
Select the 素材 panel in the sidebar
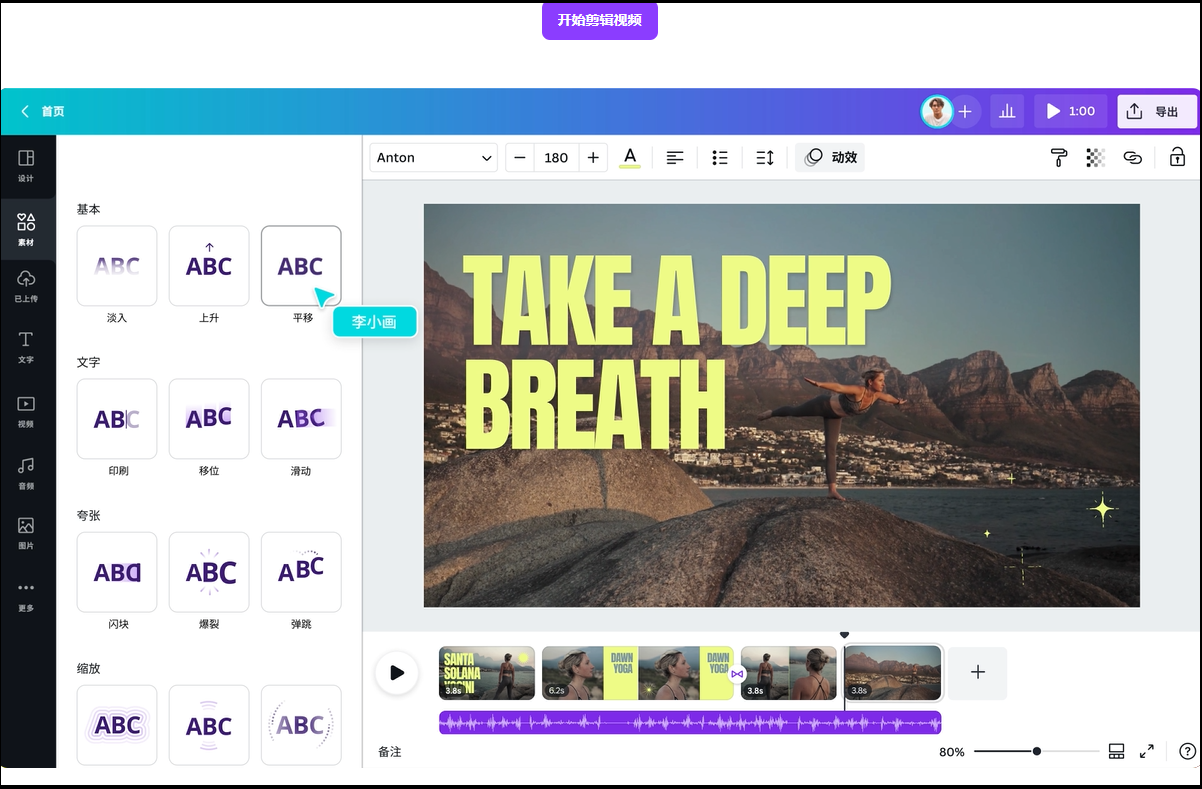[27, 229]
